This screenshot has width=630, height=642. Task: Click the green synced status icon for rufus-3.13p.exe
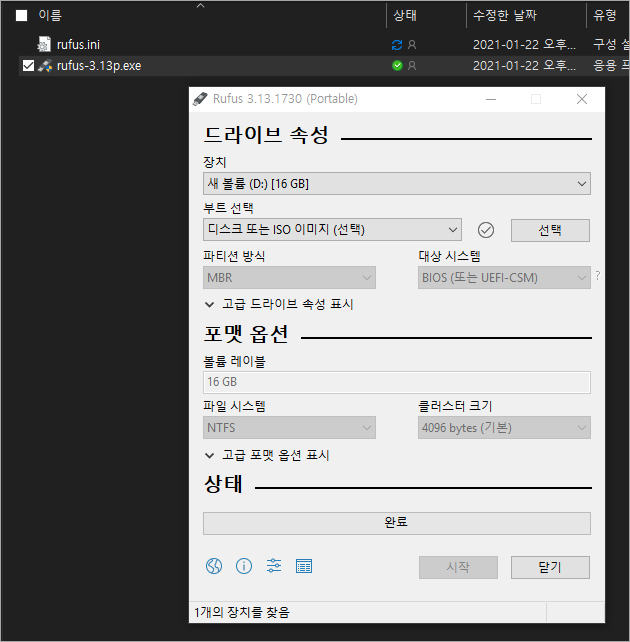pyautogui.click(x=397, y=66)
